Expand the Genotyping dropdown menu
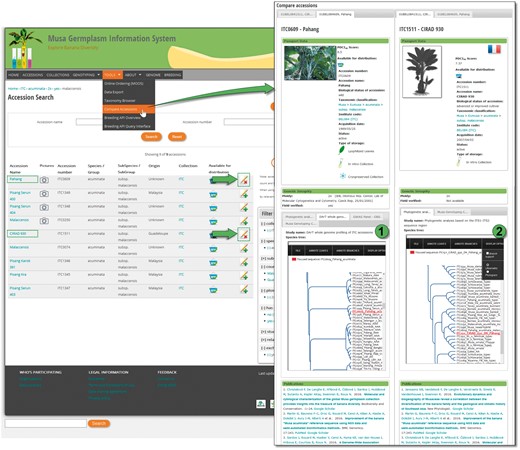520x450 pixels. point(86,75)
